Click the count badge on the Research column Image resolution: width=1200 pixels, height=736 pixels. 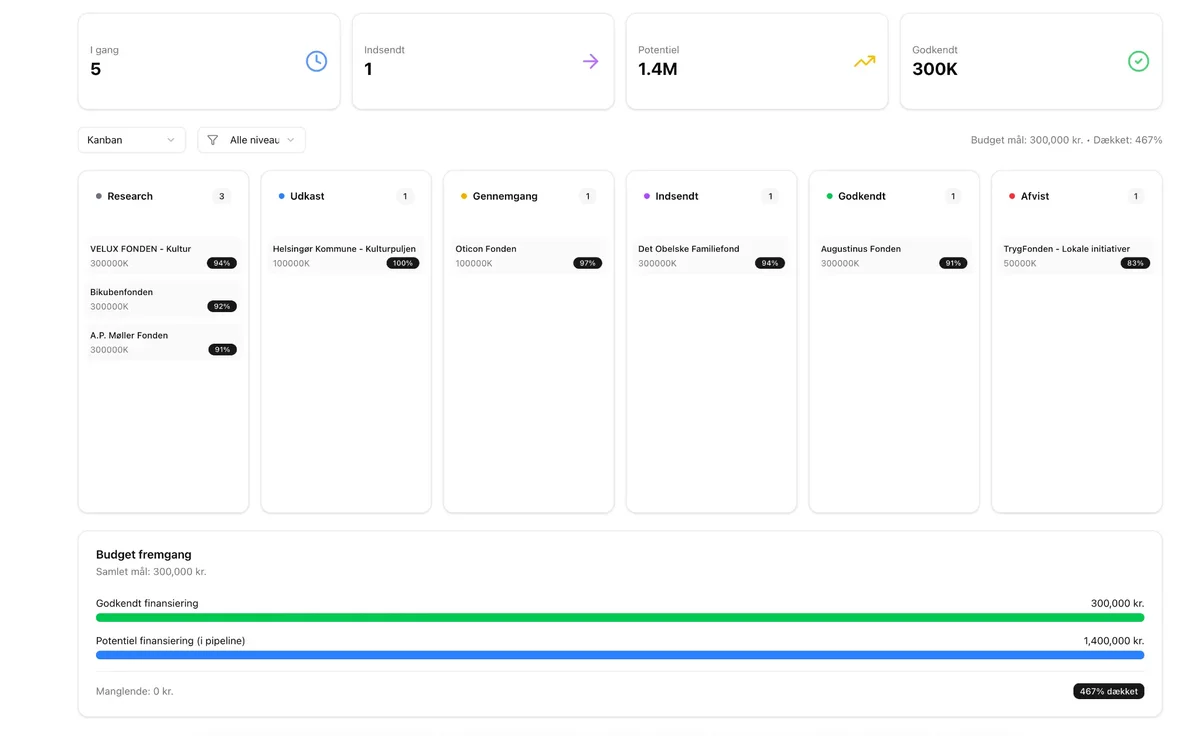221,196
